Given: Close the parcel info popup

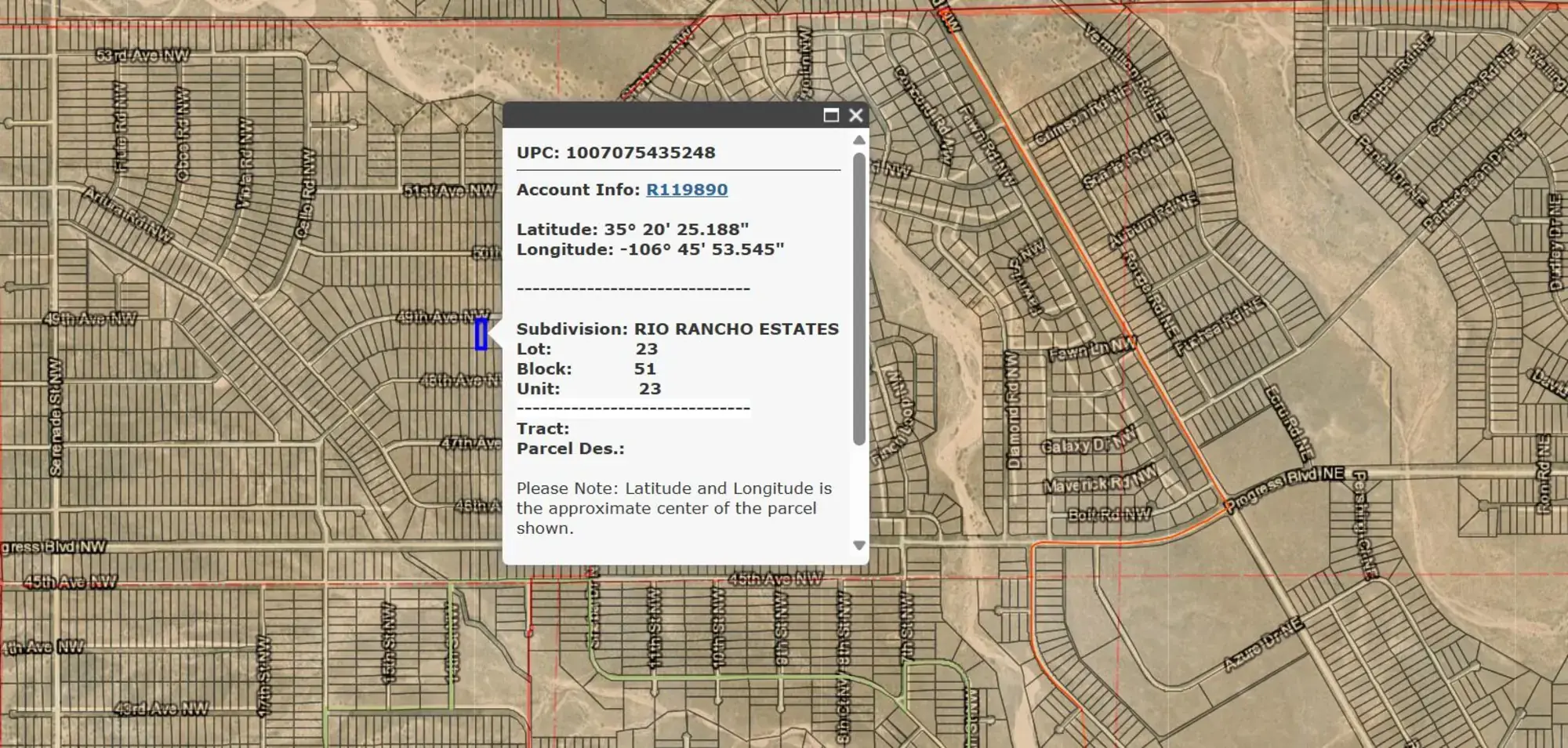Looking at the screenshot, I should [856, 115].
